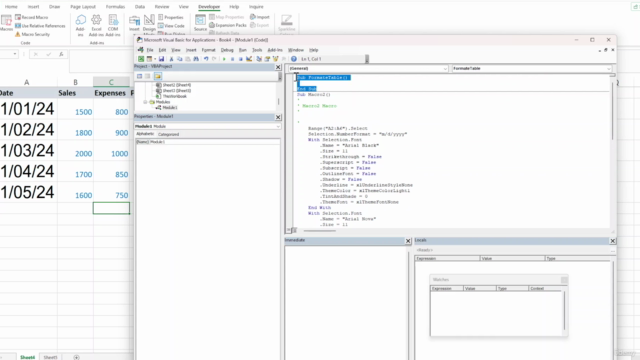Click the Source XML icon in Excel ribbon

[200, 23]
